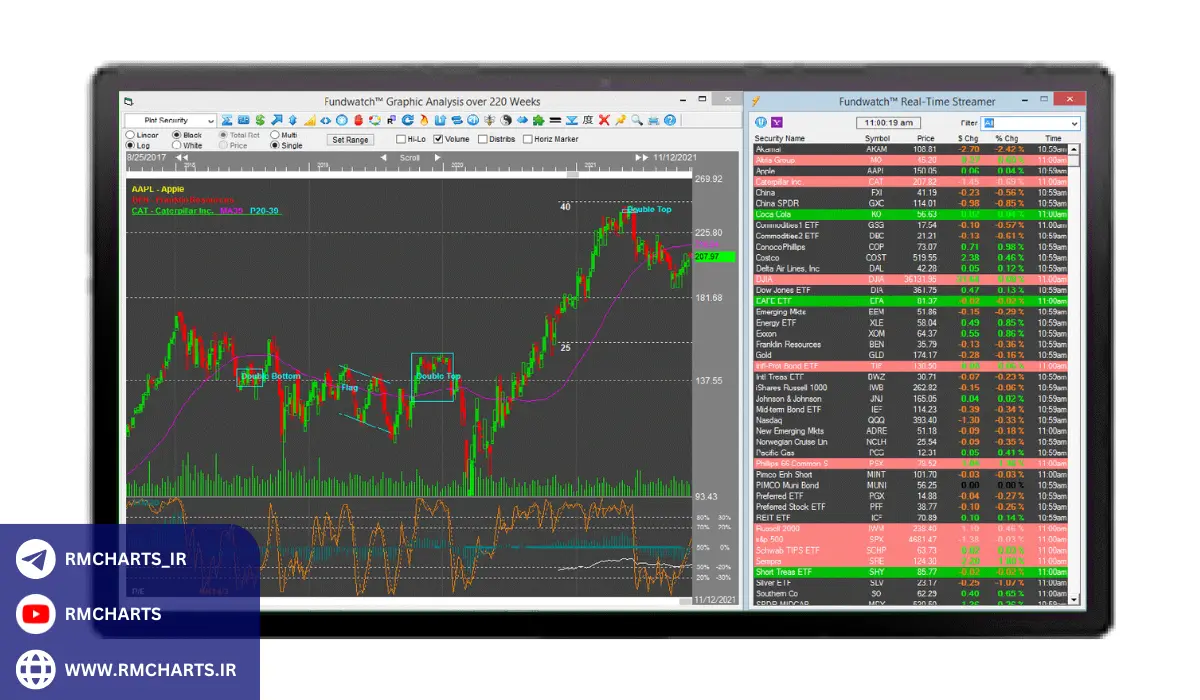
Task: Click the green dollar sign toolbar icon
Action: pyautogui.click(x=260, y=120)
